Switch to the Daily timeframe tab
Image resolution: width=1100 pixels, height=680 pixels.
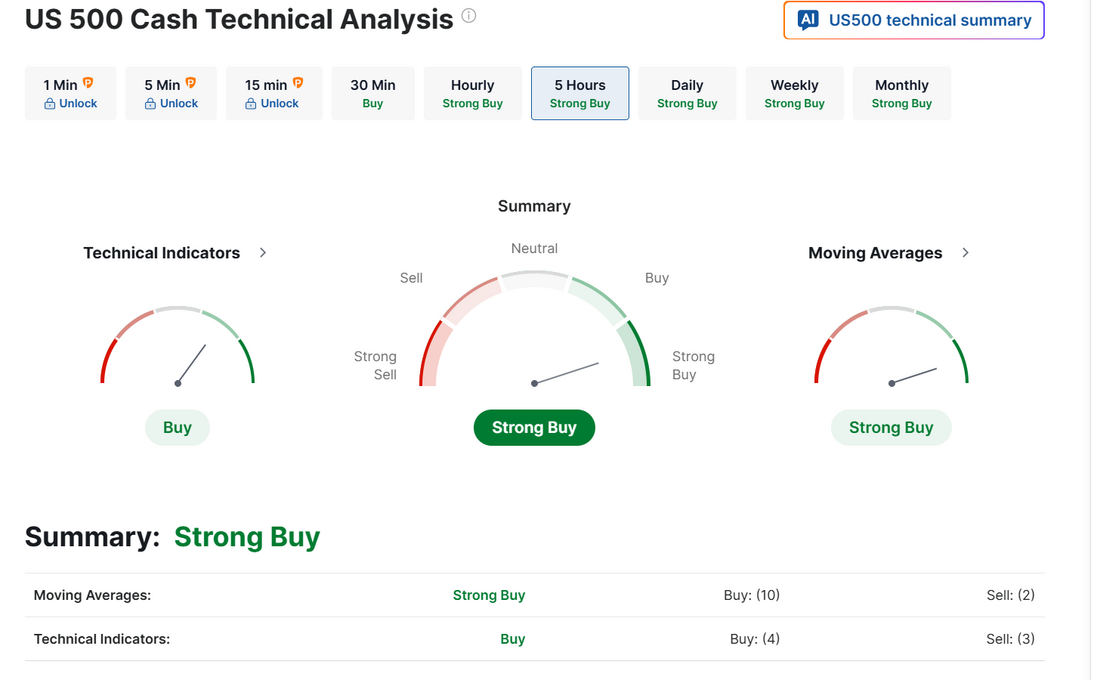pyautogui.click(x=687, y=93)
